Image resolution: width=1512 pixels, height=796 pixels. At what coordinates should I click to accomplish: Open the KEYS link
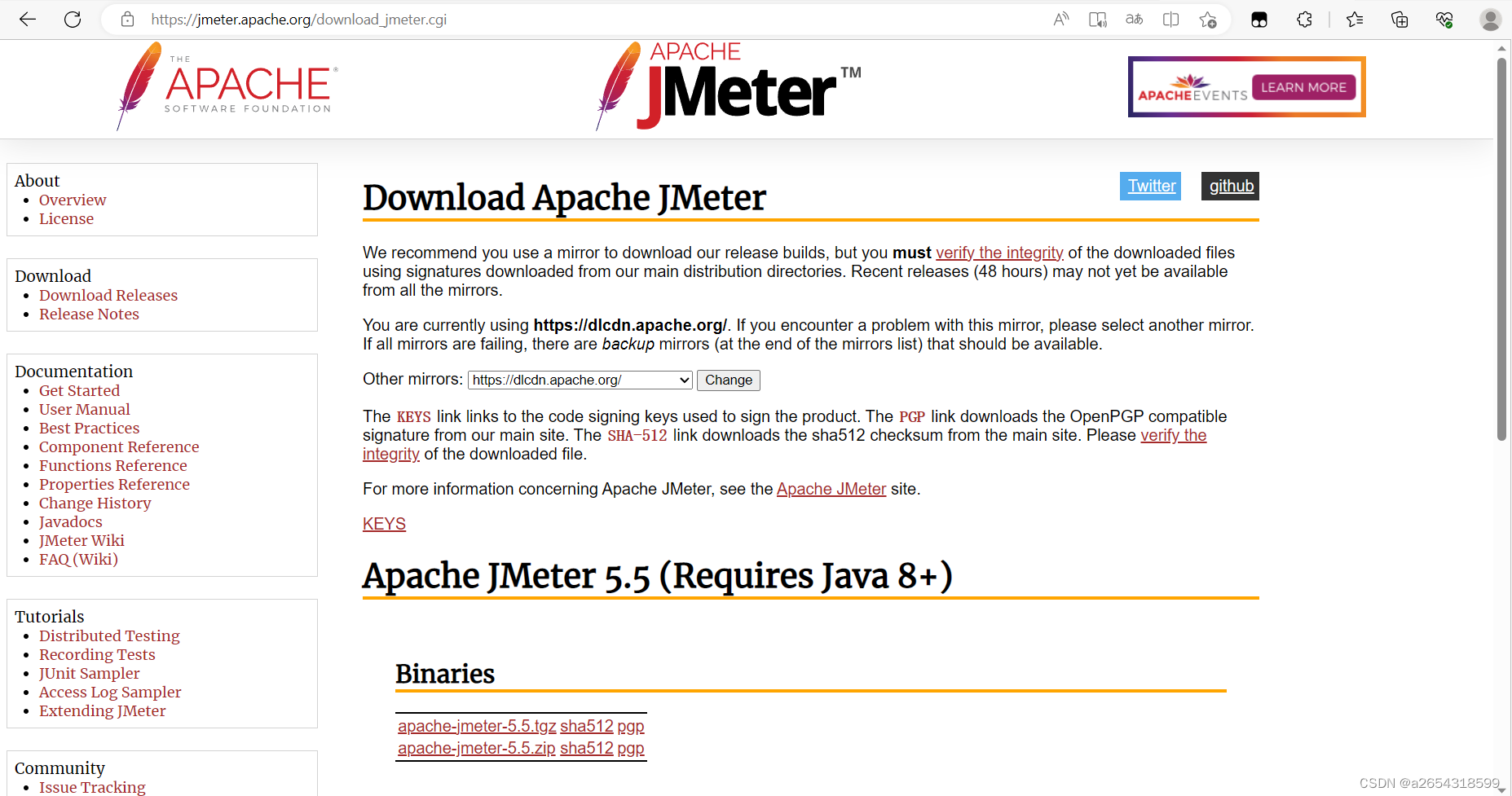(384, 524)
